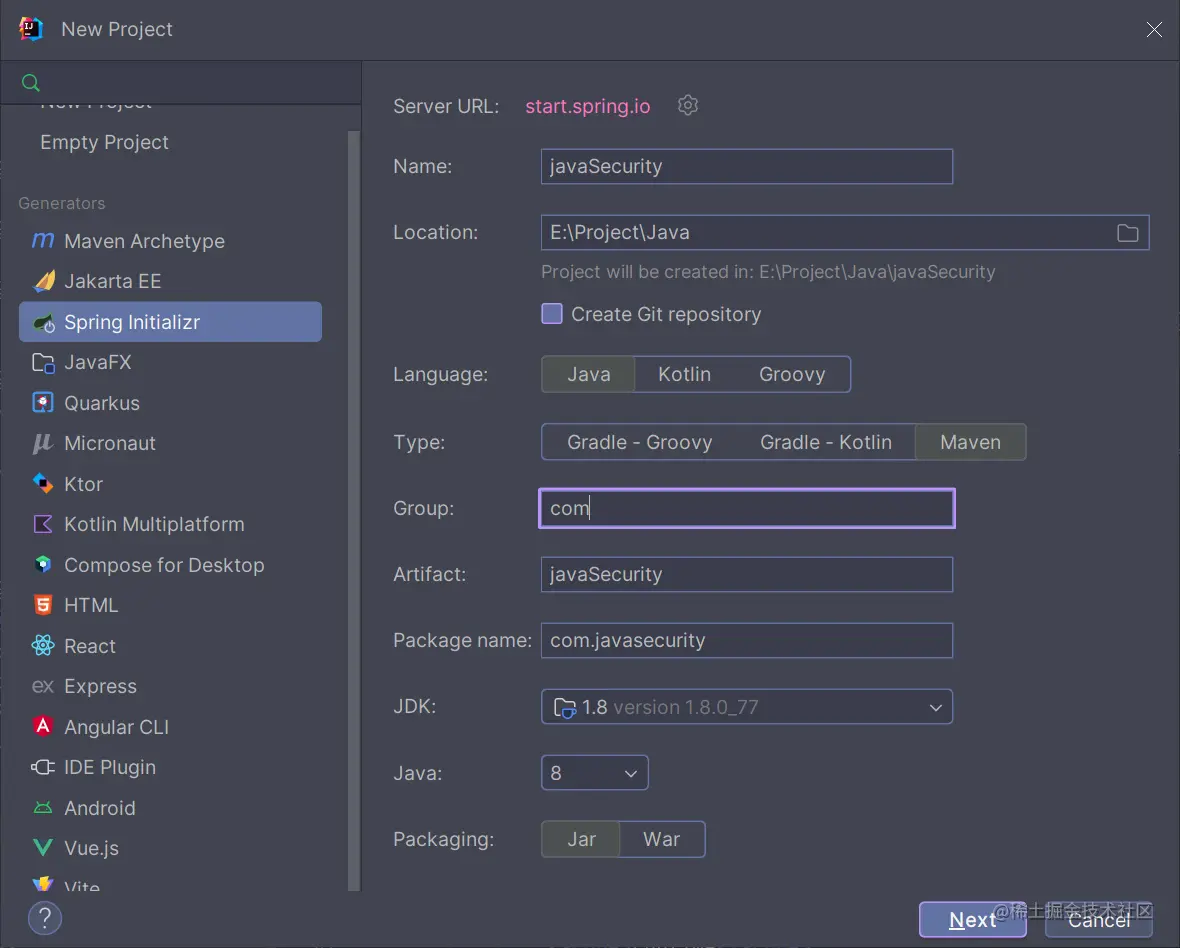Click into the Artifact text field
Viewport: 1180px width, 948px height.
tap(746, 574)
